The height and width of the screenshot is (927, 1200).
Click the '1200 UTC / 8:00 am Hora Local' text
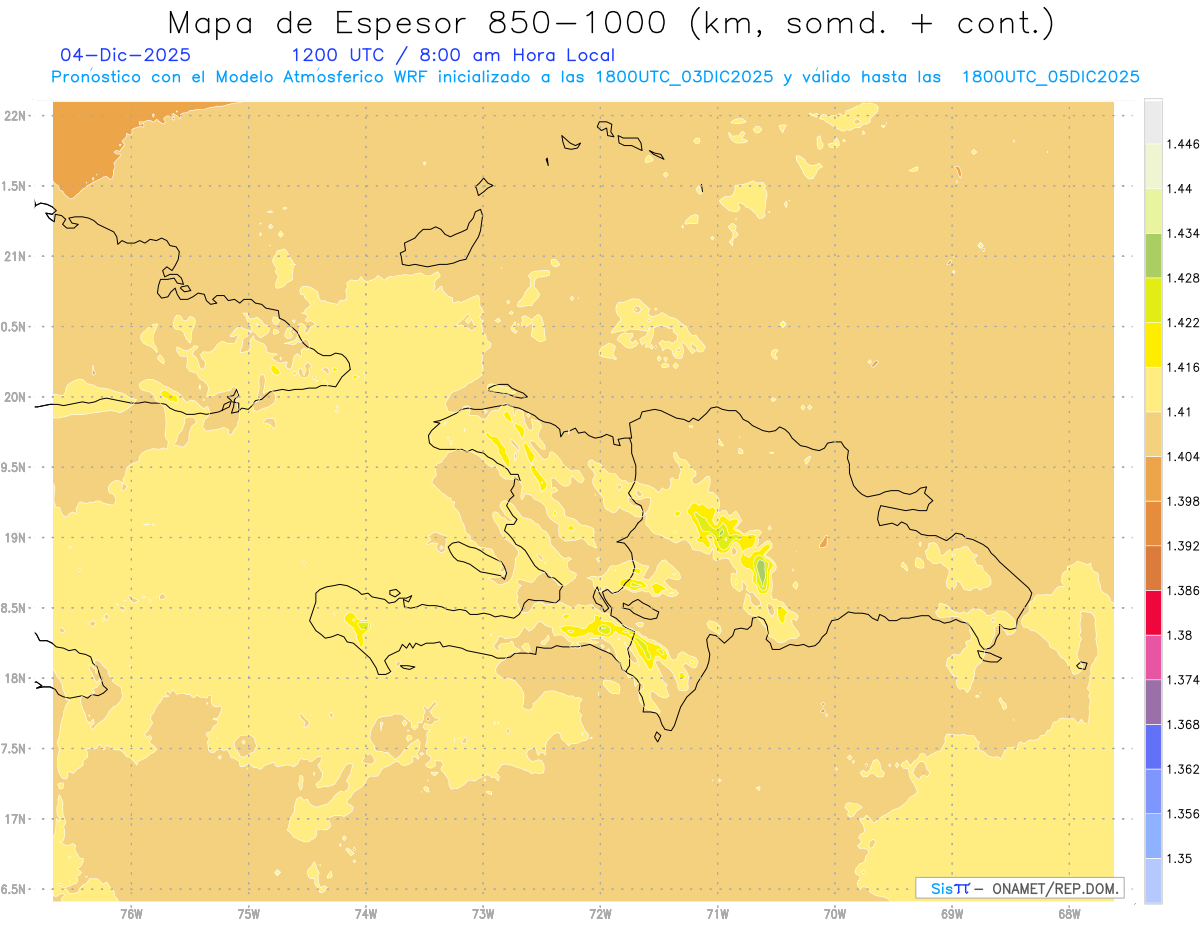coord(453,56)
